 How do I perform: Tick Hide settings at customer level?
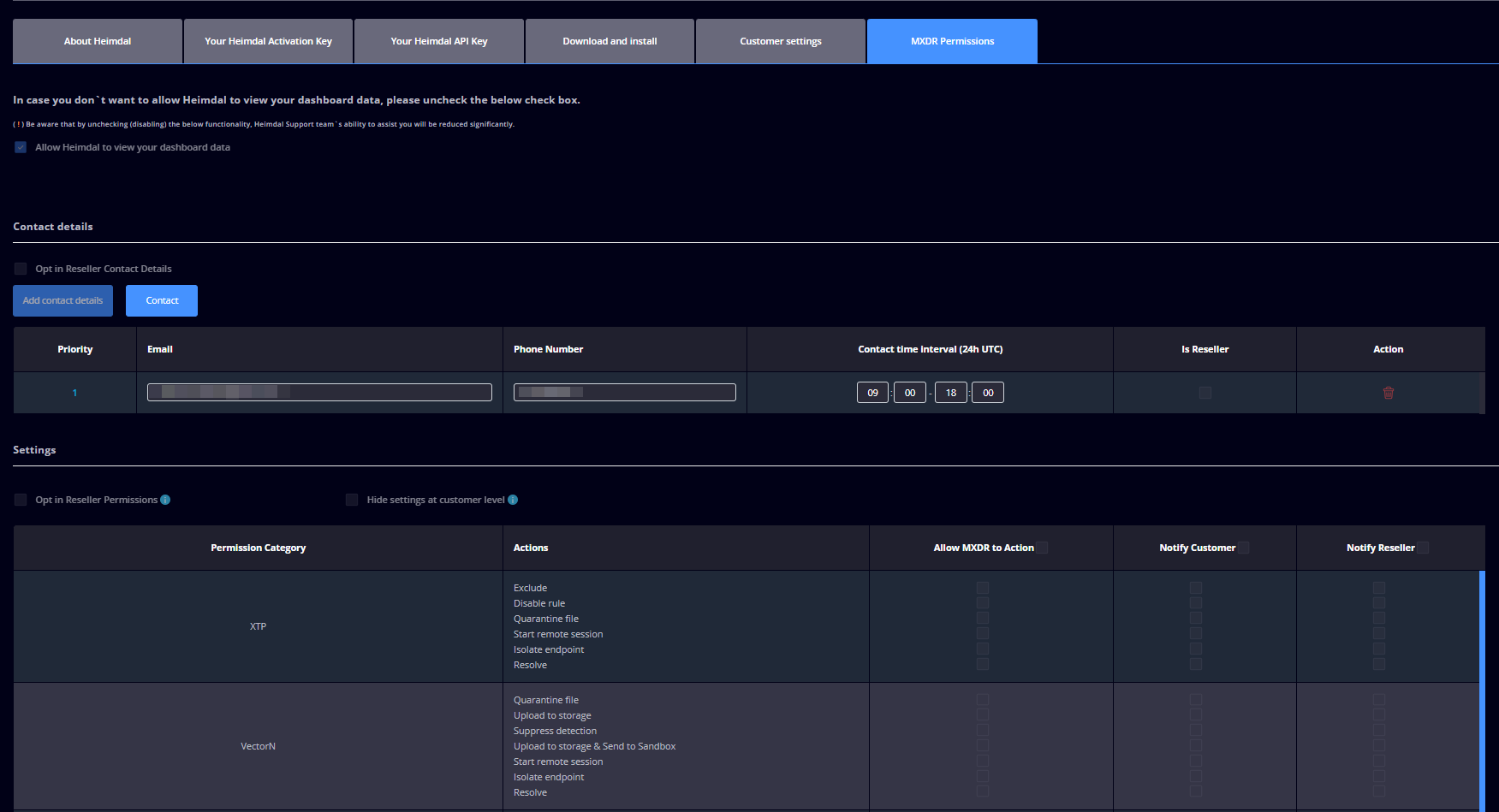click(352, 500)
